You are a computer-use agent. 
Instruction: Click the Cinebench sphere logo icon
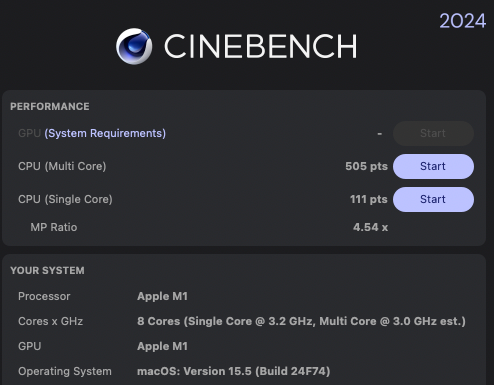point(134,46)
